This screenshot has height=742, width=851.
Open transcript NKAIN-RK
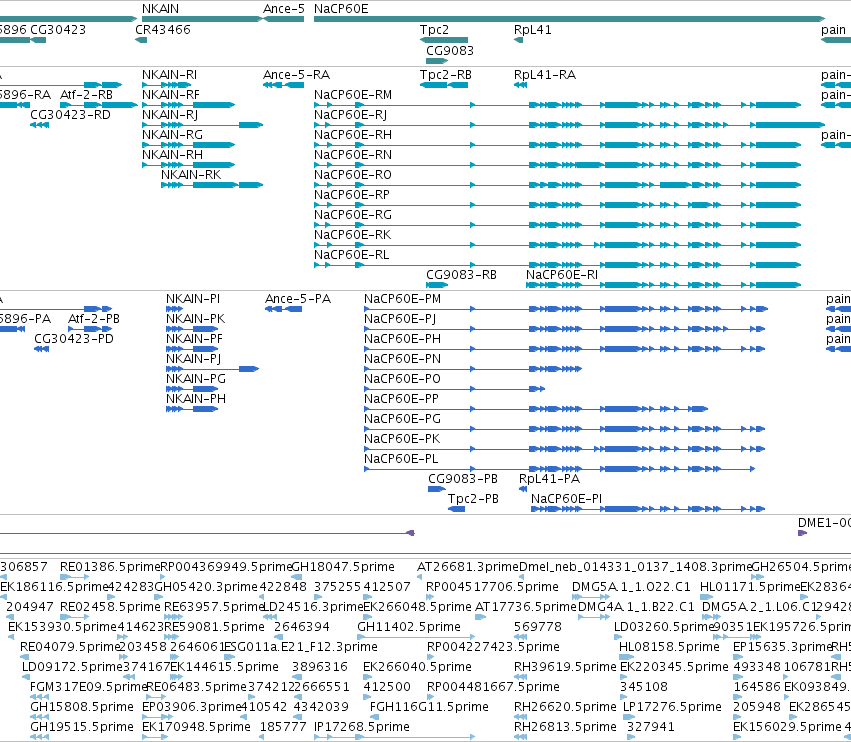point(191,175)
